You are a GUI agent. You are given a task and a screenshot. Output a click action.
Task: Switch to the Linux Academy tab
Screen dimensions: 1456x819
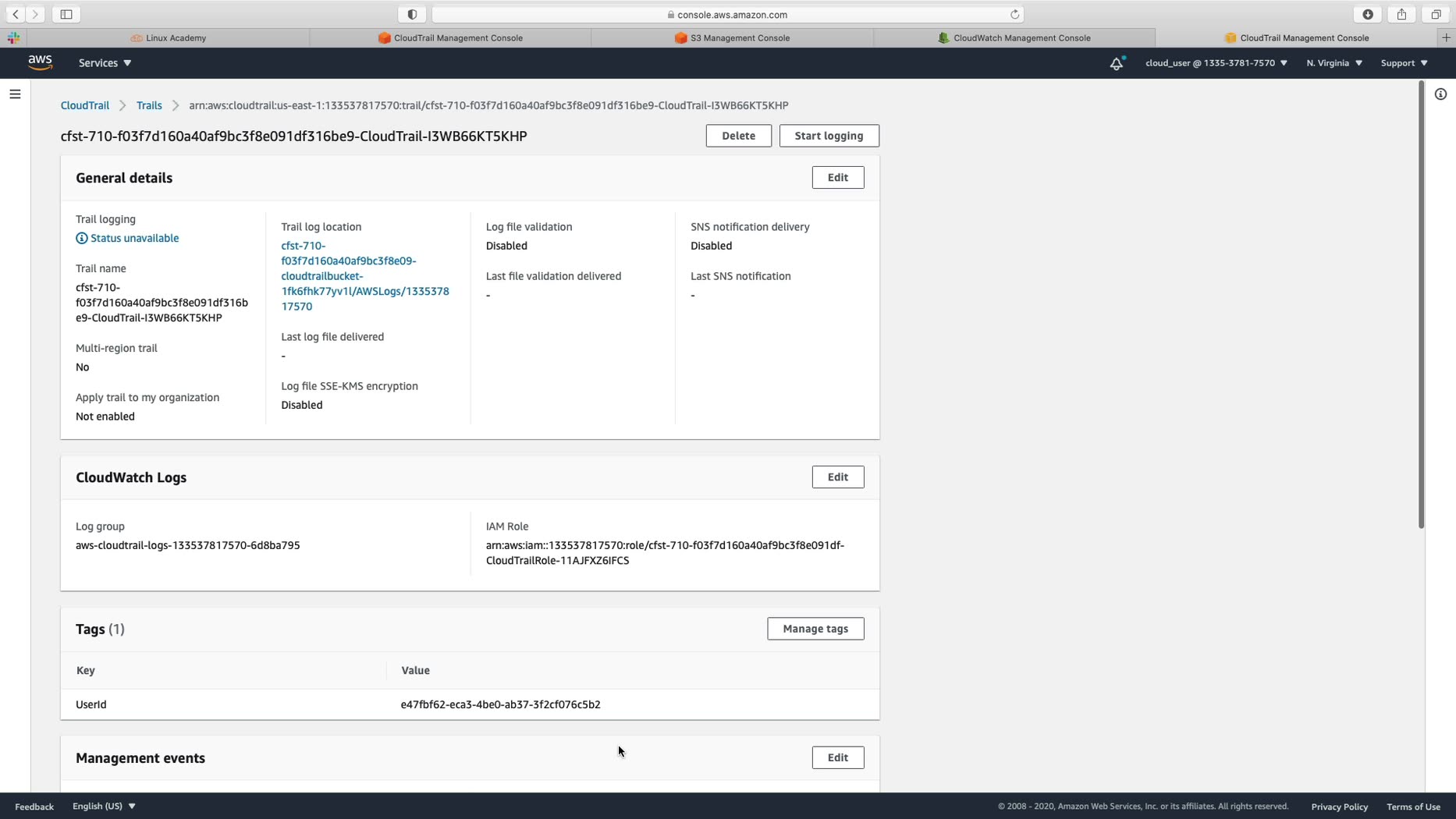(x=169, y=37)
